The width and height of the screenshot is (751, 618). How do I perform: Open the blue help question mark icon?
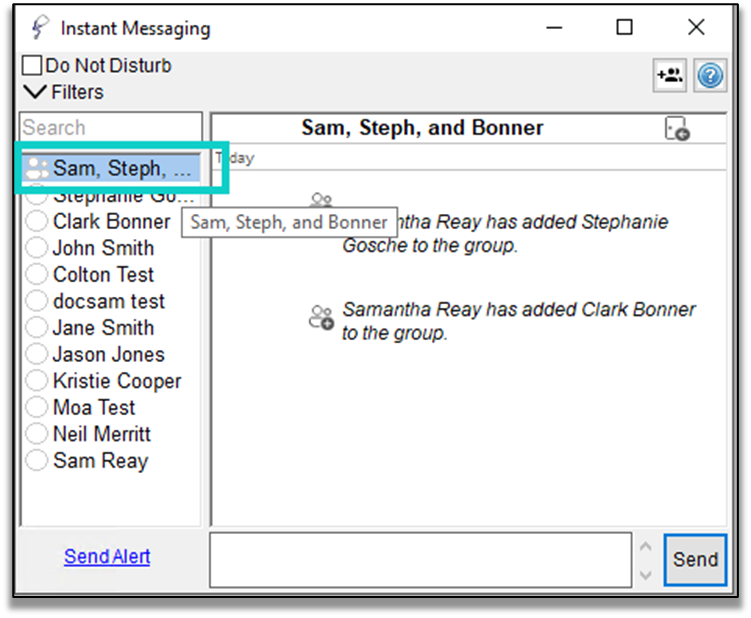(710, 76)
